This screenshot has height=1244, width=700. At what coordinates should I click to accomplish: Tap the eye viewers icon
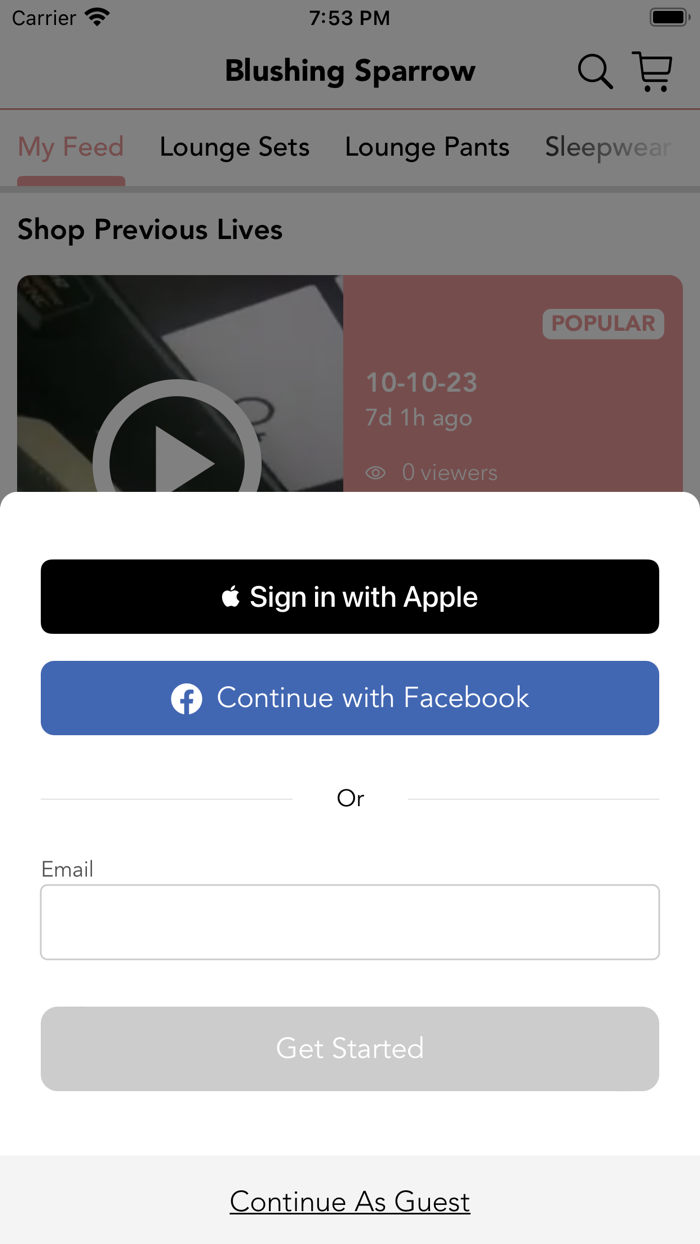[x=376, y=473]
